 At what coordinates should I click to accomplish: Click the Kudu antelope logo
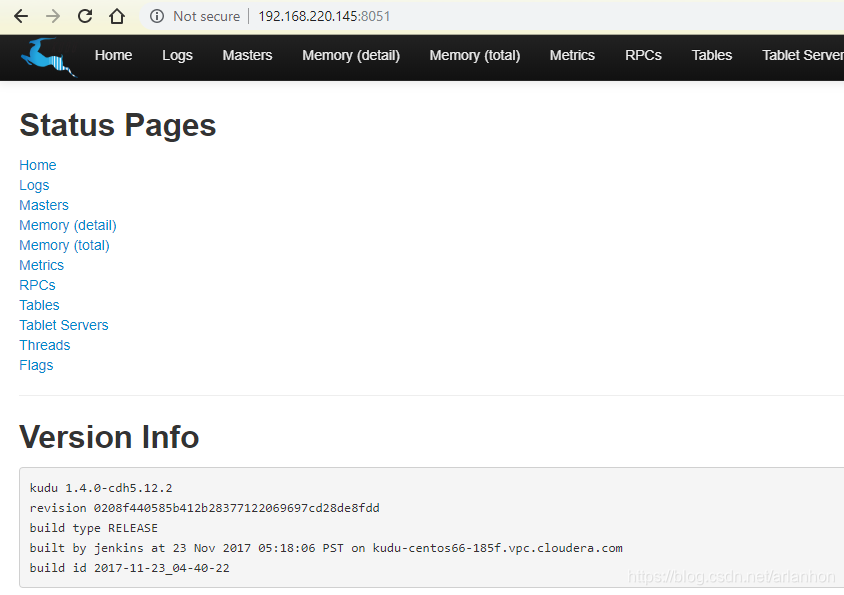point(48,57)
